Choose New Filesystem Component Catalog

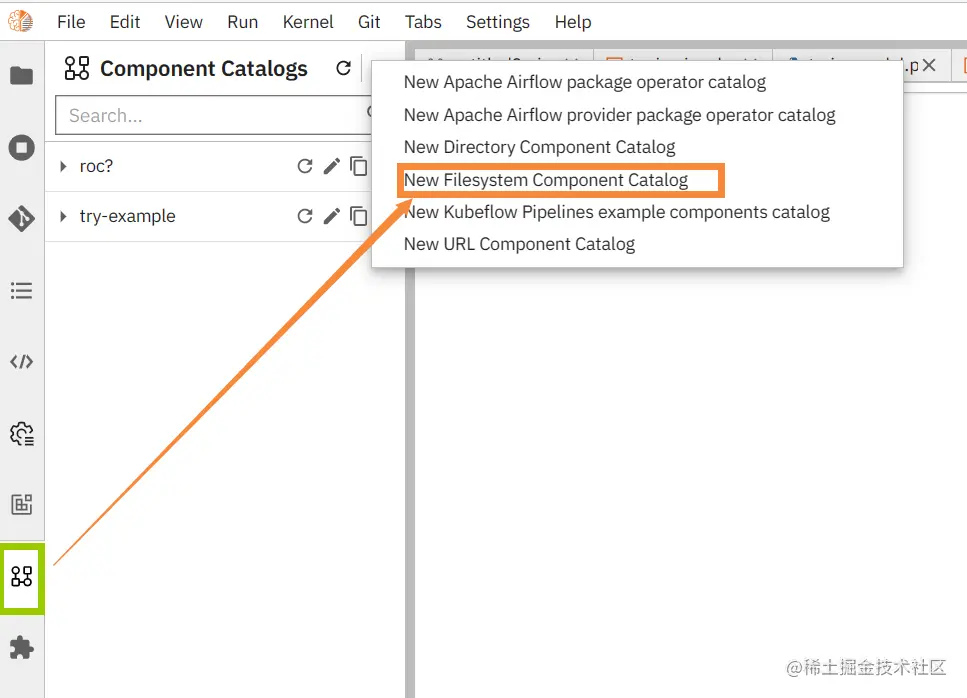[546, 180]
